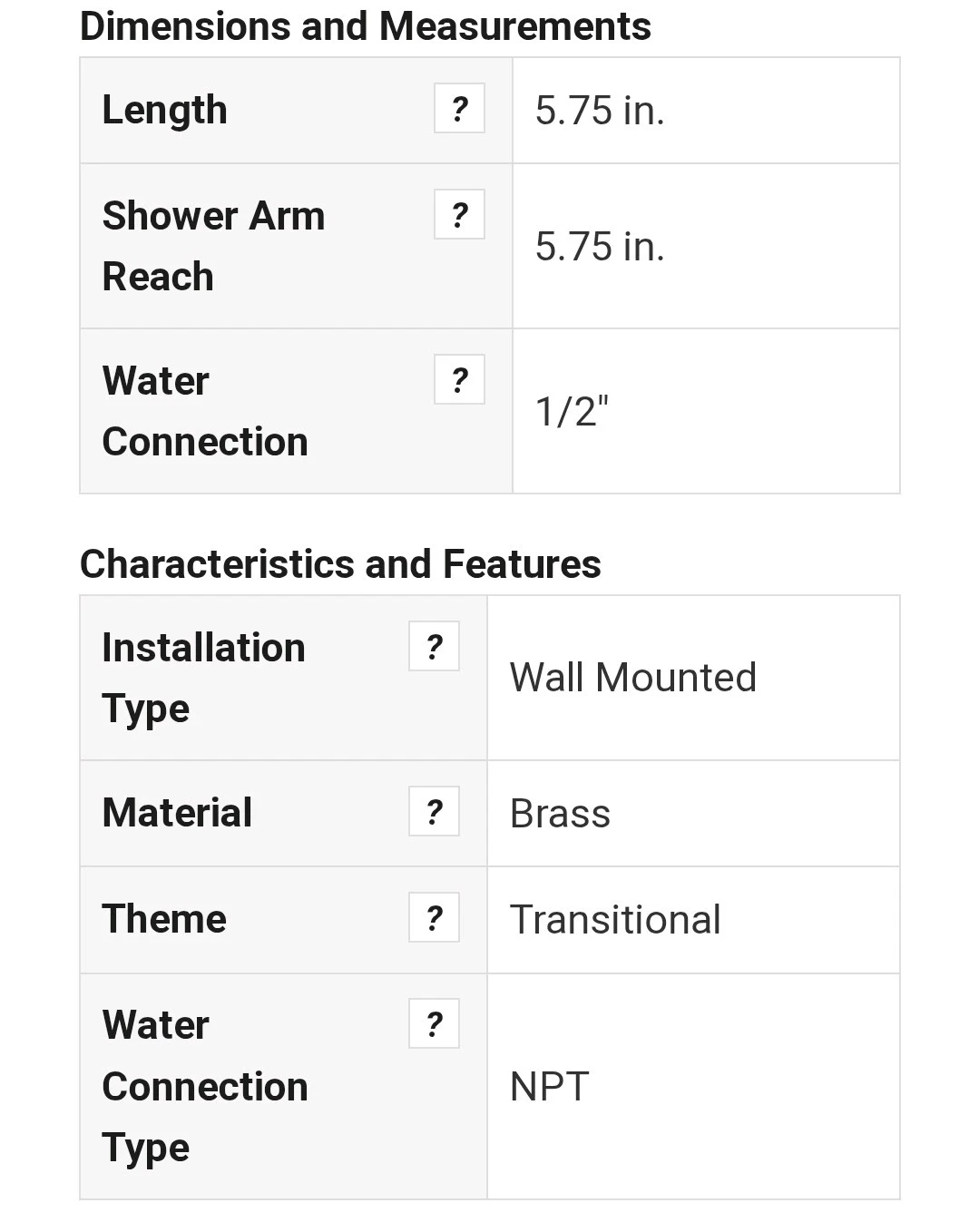
Task: Click the 5.75 in. Length value
Action: coord(600,111)
